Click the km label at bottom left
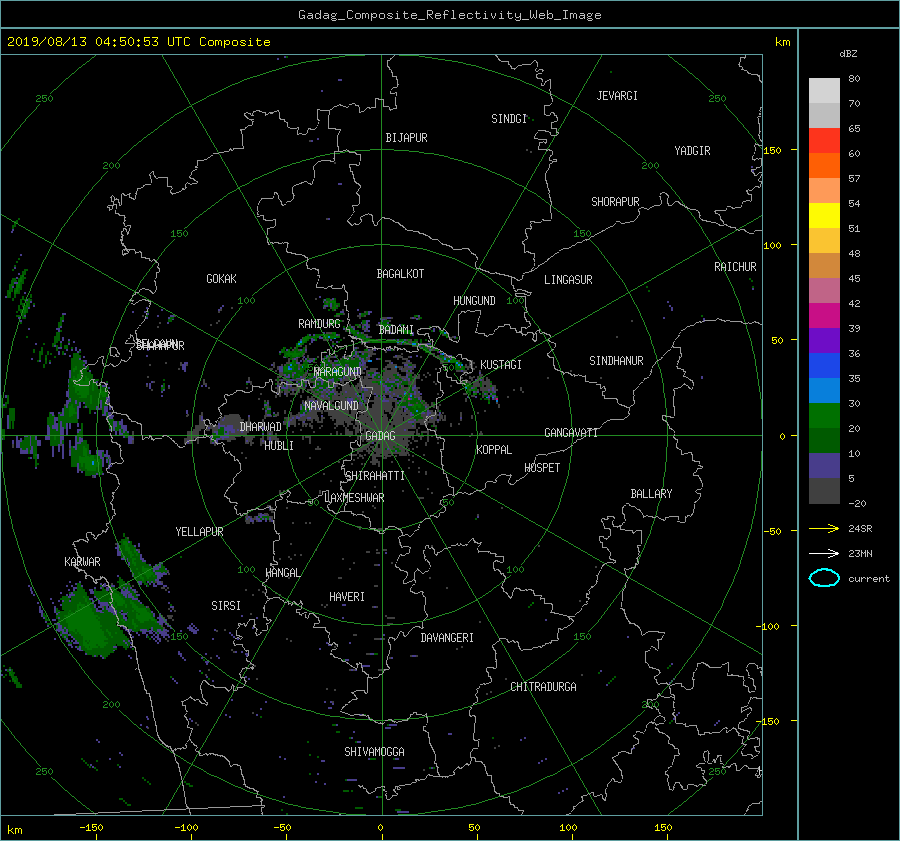This screenshot has height=841, width=900. point(14,830)
